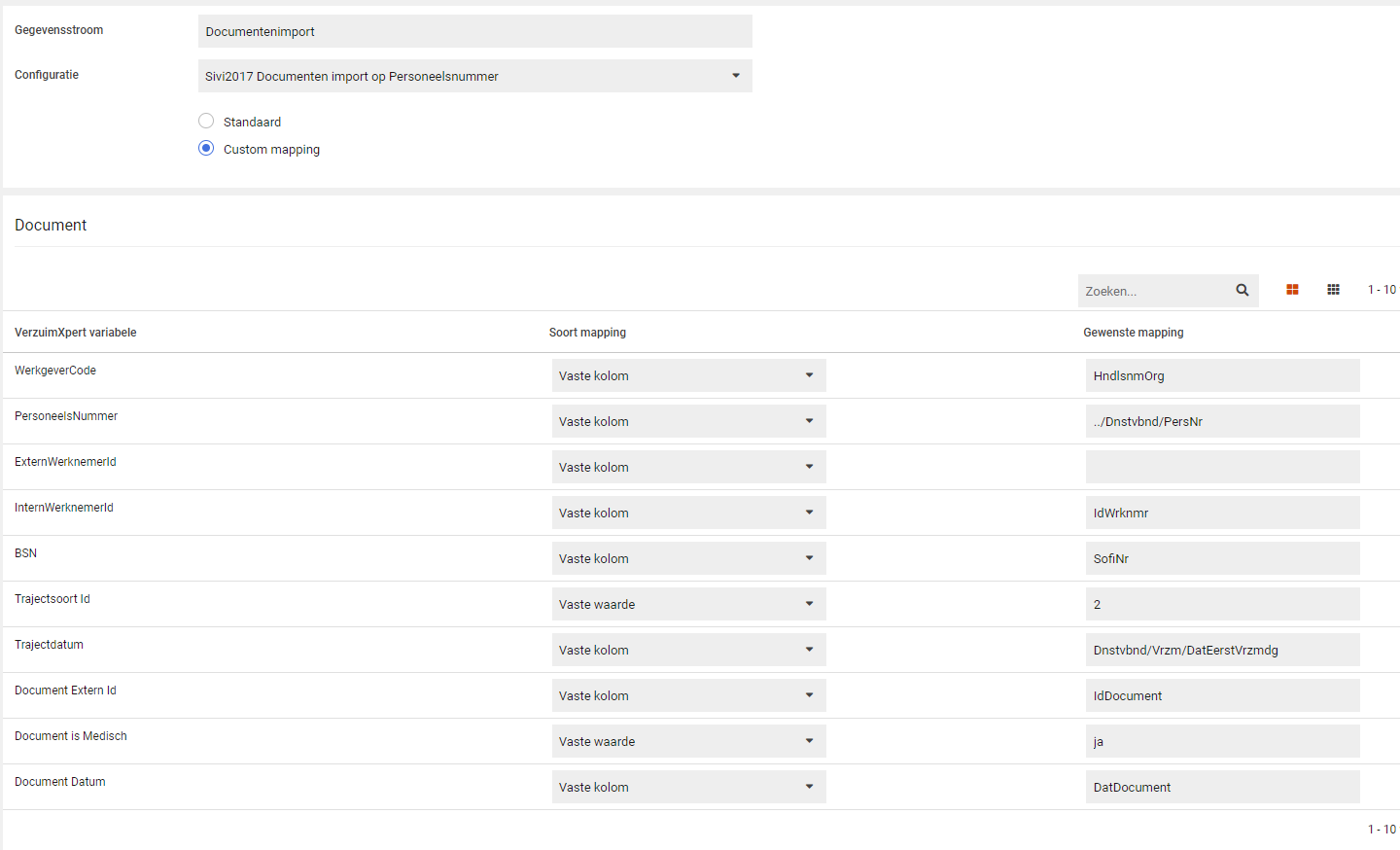The height and width of the screenshot is (850, 1400).
Task: Select the Standaard radio button
Action: (x=206, y=122)
